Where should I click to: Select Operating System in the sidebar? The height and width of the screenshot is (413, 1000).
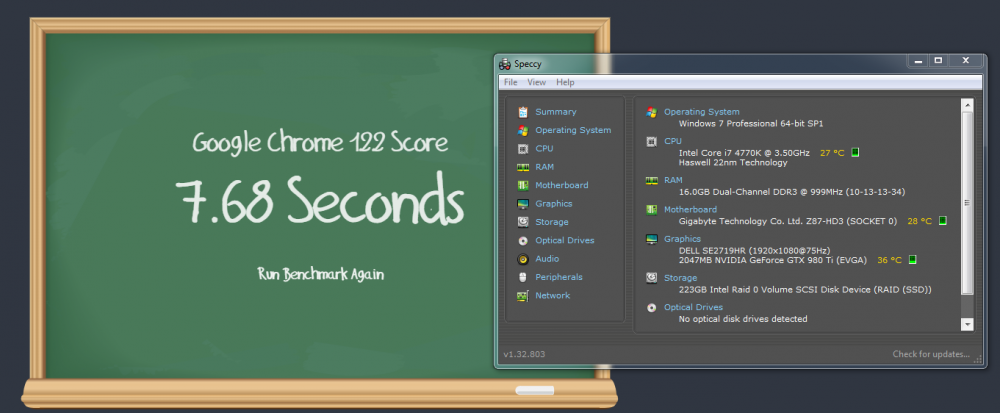tap(573, 130)
